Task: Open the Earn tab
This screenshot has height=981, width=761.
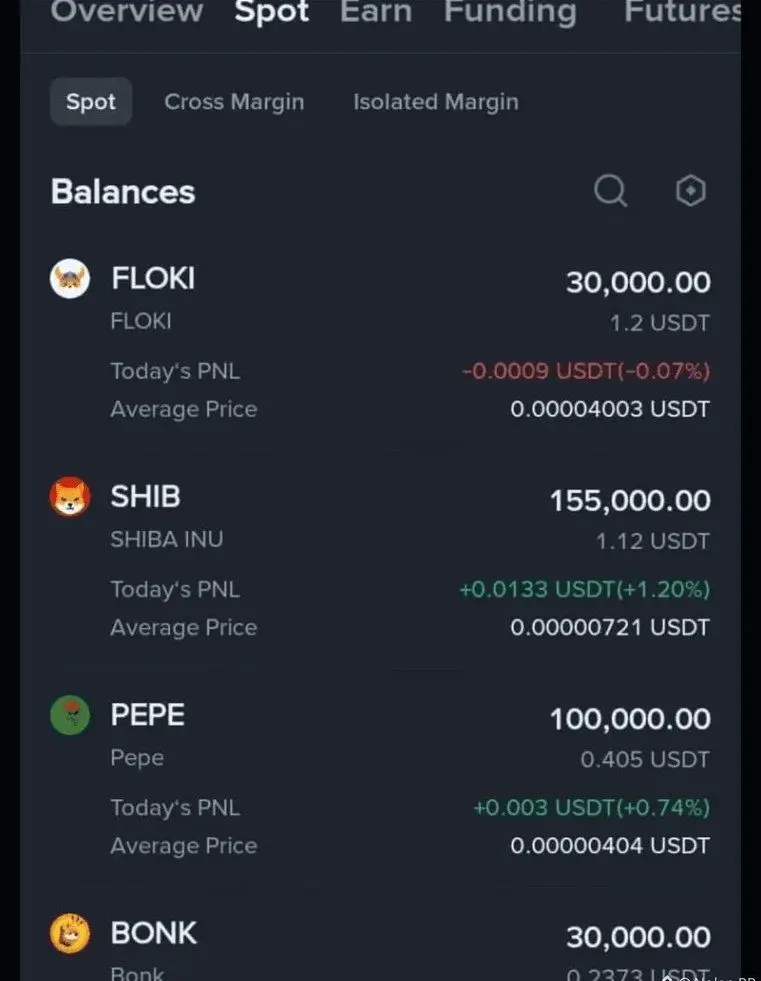Action: pyautogui.click(x=375, y=12)
